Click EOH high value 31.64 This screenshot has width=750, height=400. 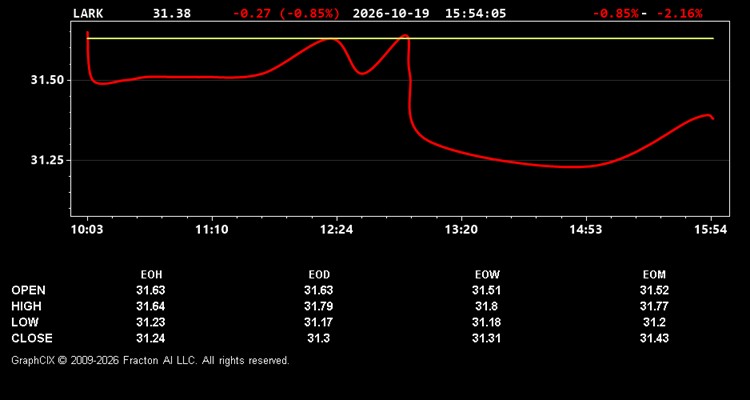(x=151, y=306)
